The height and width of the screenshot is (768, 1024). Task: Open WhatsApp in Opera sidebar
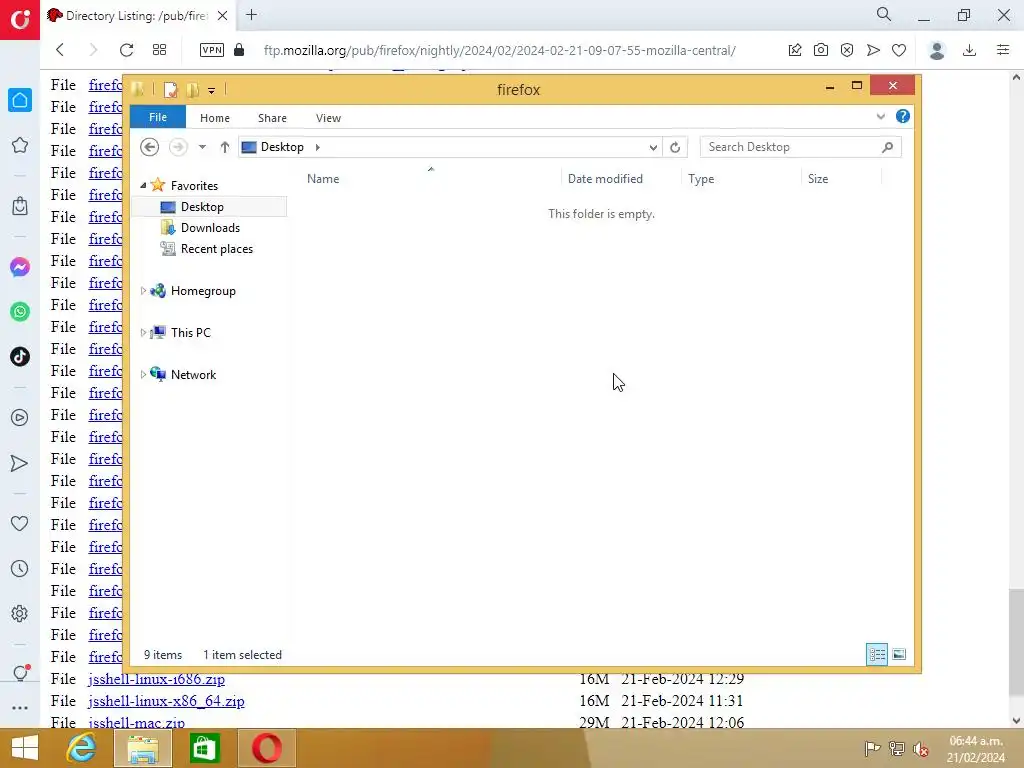(x=20, y=312)
